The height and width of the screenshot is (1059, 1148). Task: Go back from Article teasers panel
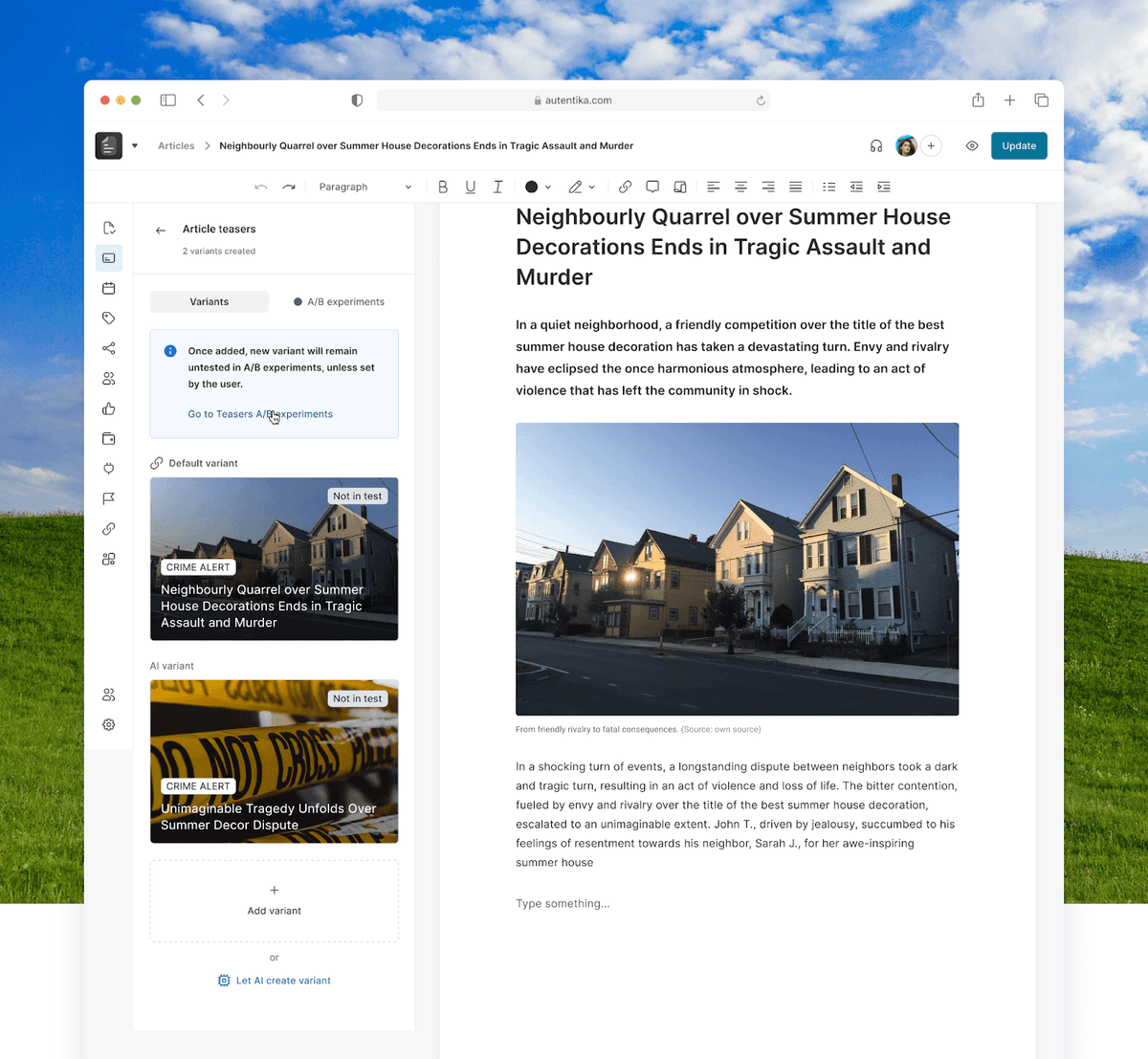[x=161, y=230]
